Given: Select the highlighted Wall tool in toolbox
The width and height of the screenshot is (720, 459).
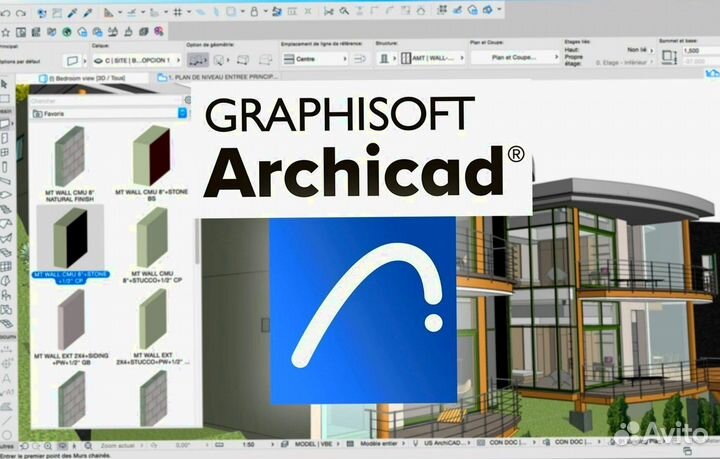Looking at the screenshot, I should (x=6, y=124).
